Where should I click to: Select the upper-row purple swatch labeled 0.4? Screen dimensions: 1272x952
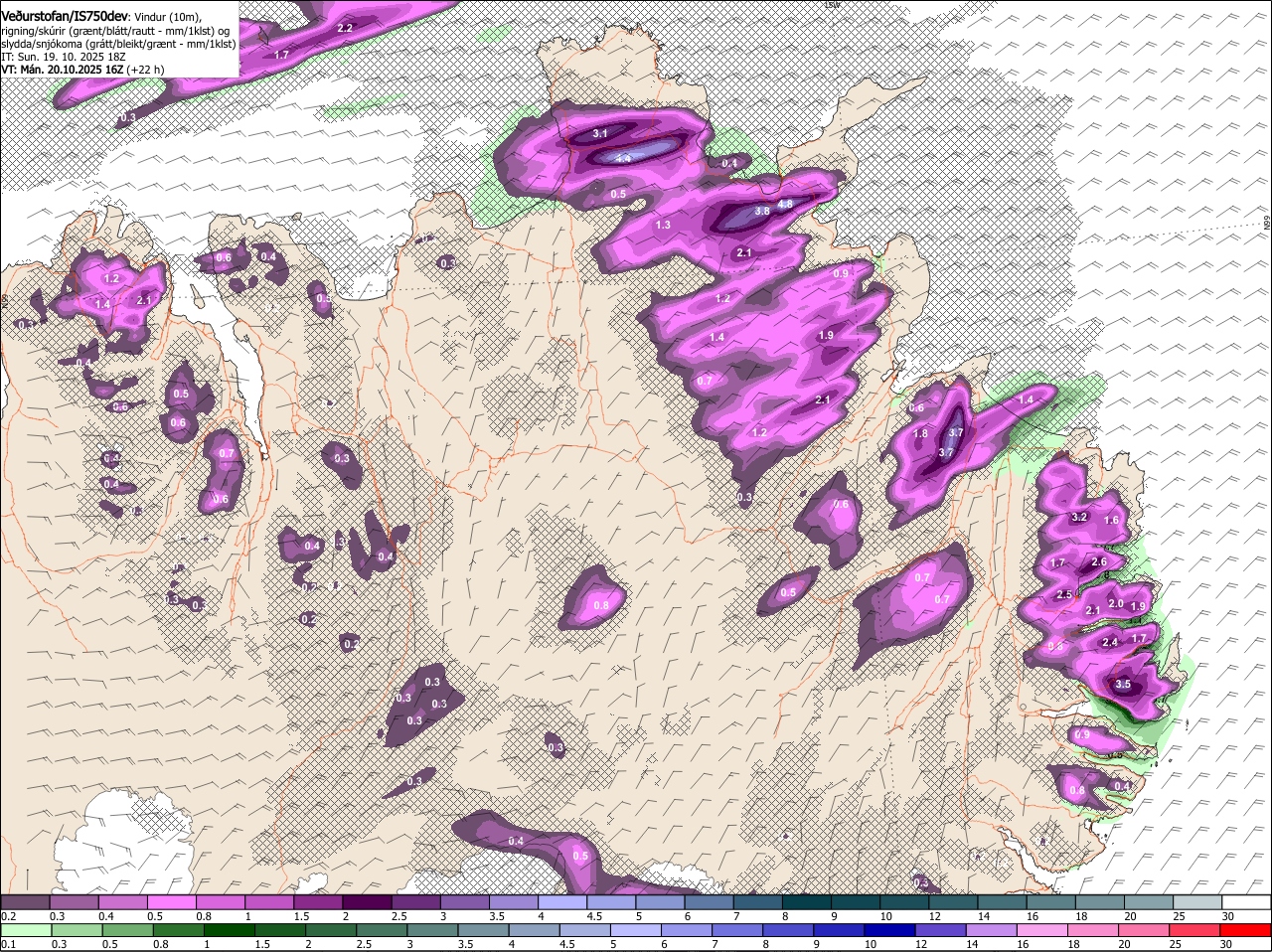click(122, 902)
